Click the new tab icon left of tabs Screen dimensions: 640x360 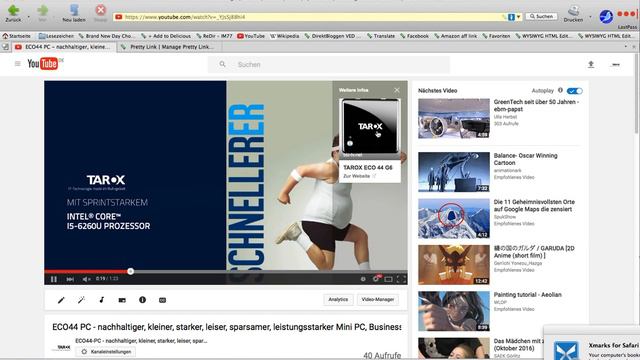coord(6,47)
